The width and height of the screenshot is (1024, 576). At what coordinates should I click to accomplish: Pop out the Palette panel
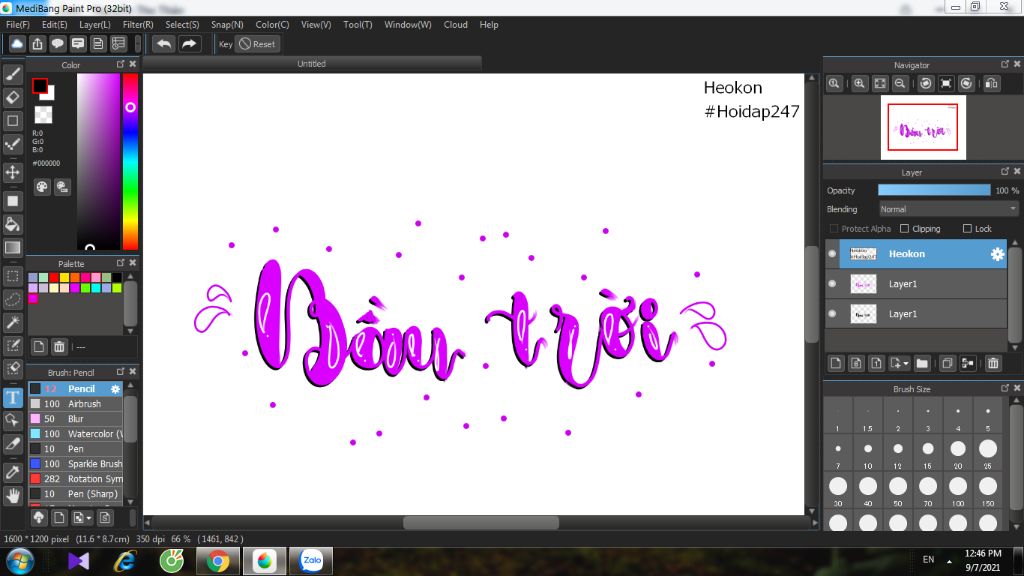pos(120,263)
